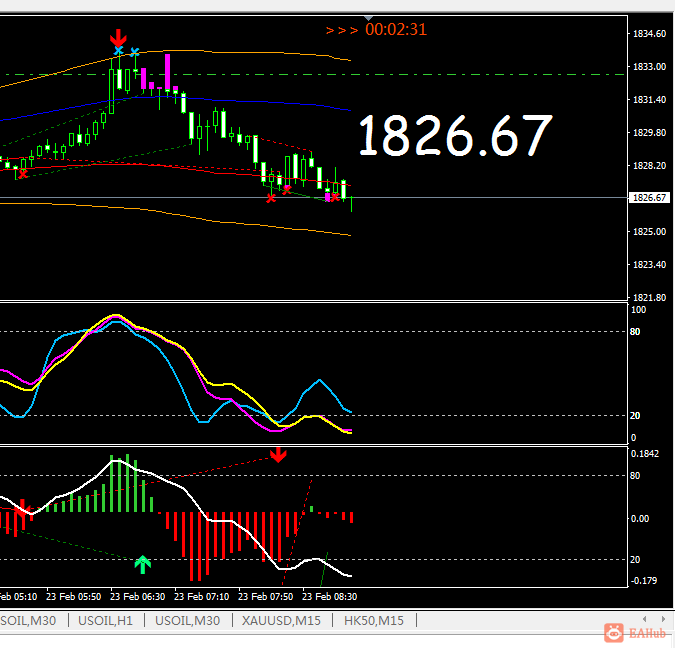The width and height of the screenshot is (675, 648).
Task: Select the HK50,M15 chart tab
Action: click(x=374, y=620)
